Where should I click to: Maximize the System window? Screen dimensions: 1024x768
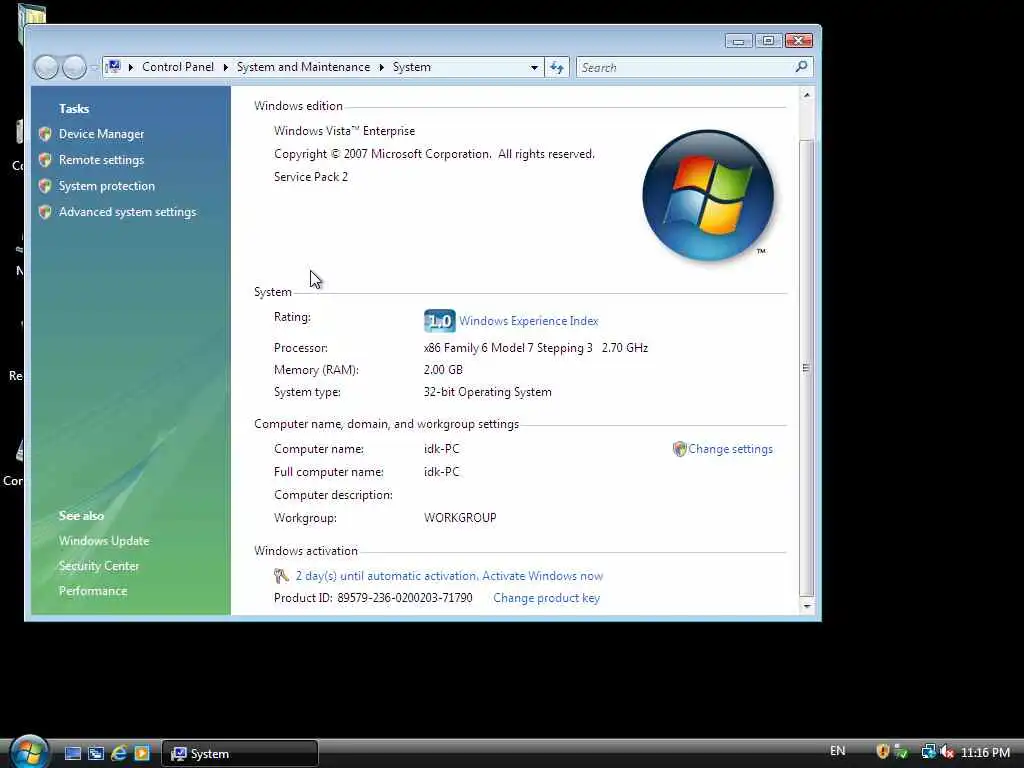click(768, 41)
